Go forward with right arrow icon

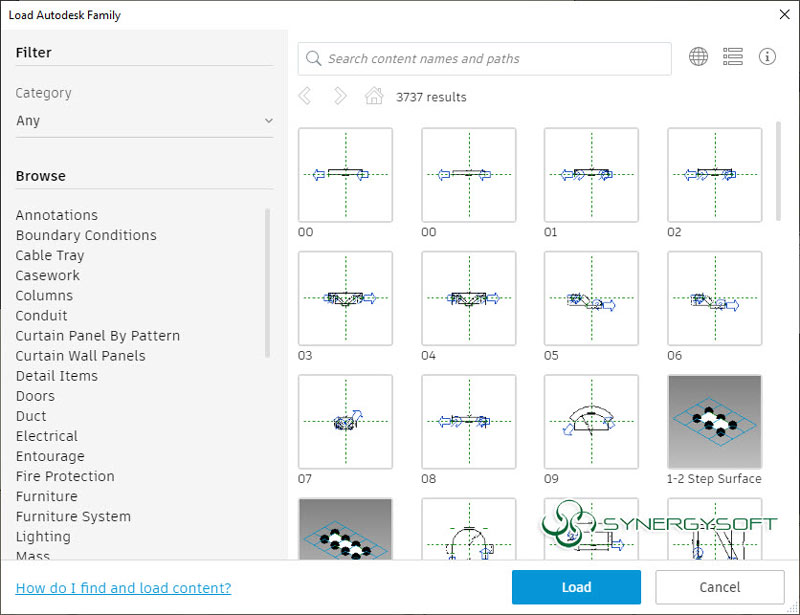340,96
